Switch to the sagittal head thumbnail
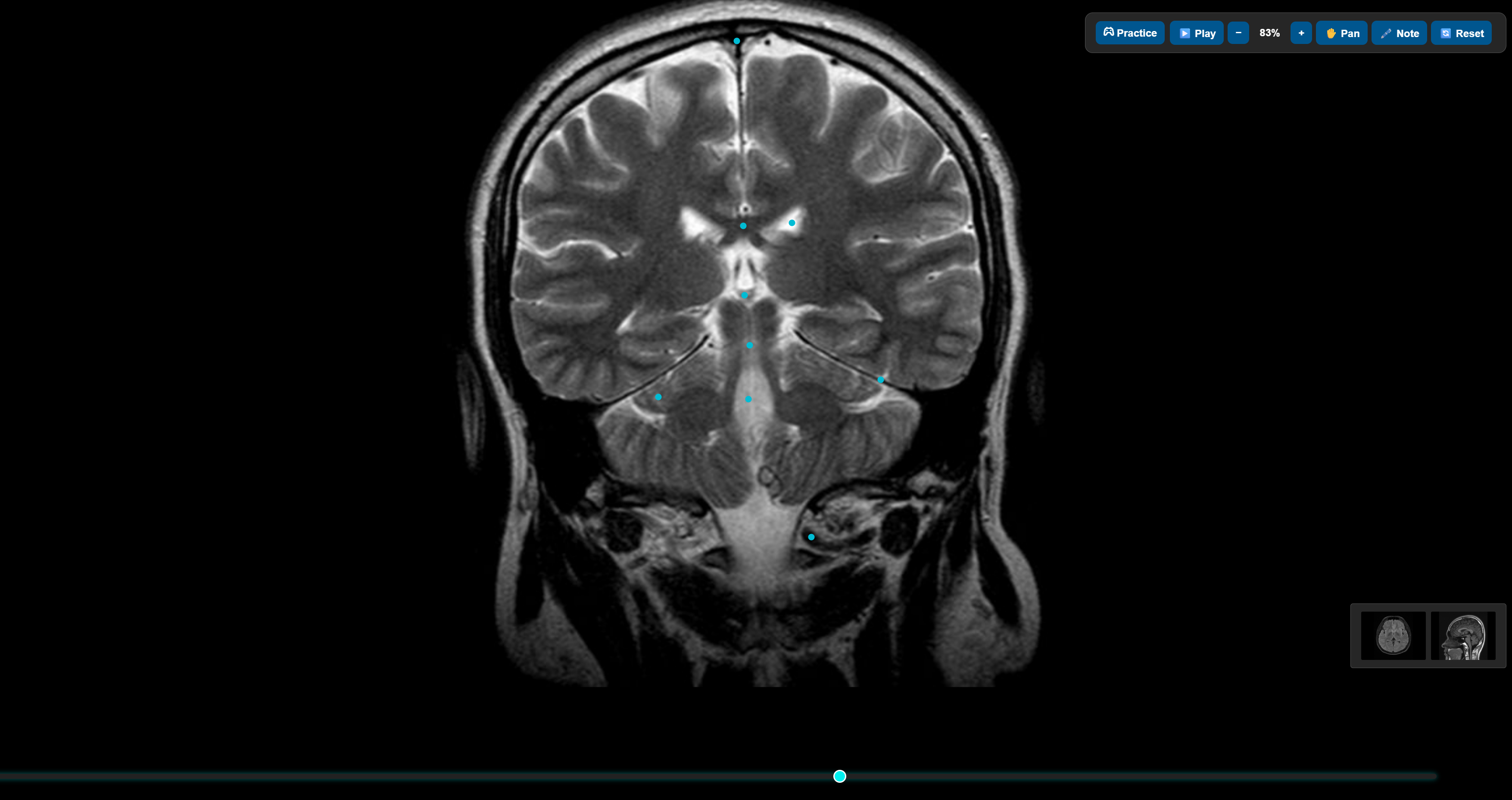This screenshot has height=800, width=1512. [1463, 636]
